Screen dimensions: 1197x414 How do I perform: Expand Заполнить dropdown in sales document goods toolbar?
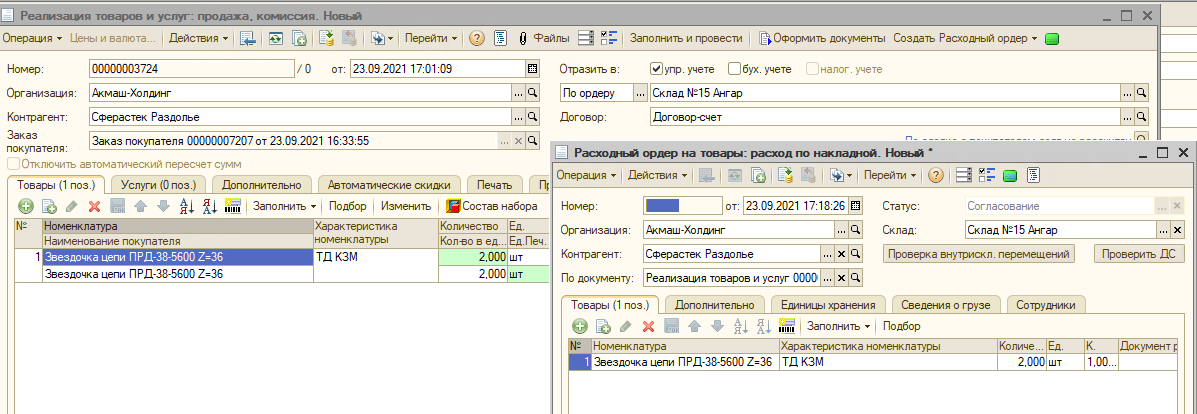(x=285, y=206)
